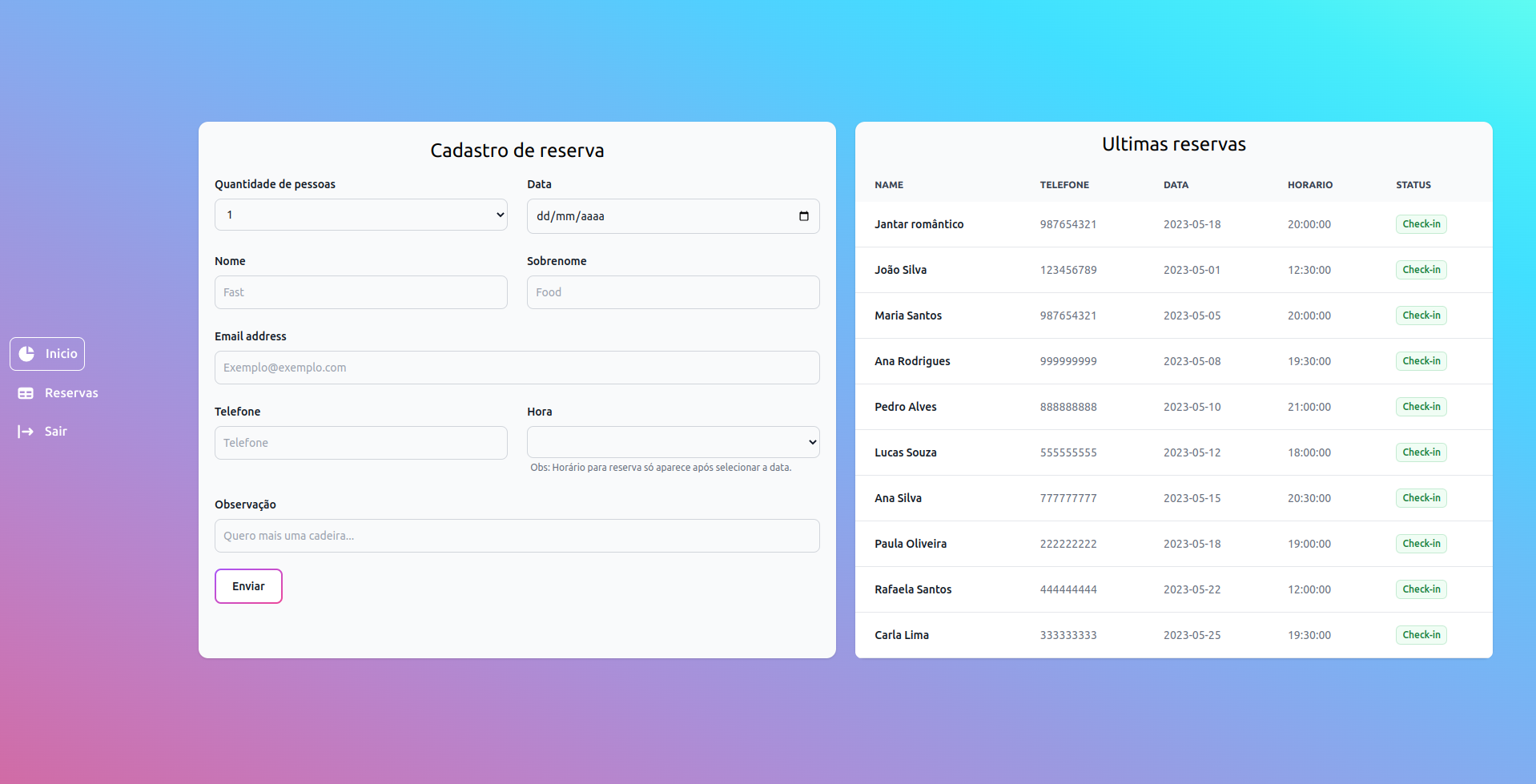Select the name João Silva
Screen dimensions: 1536x784
[900, 270]
